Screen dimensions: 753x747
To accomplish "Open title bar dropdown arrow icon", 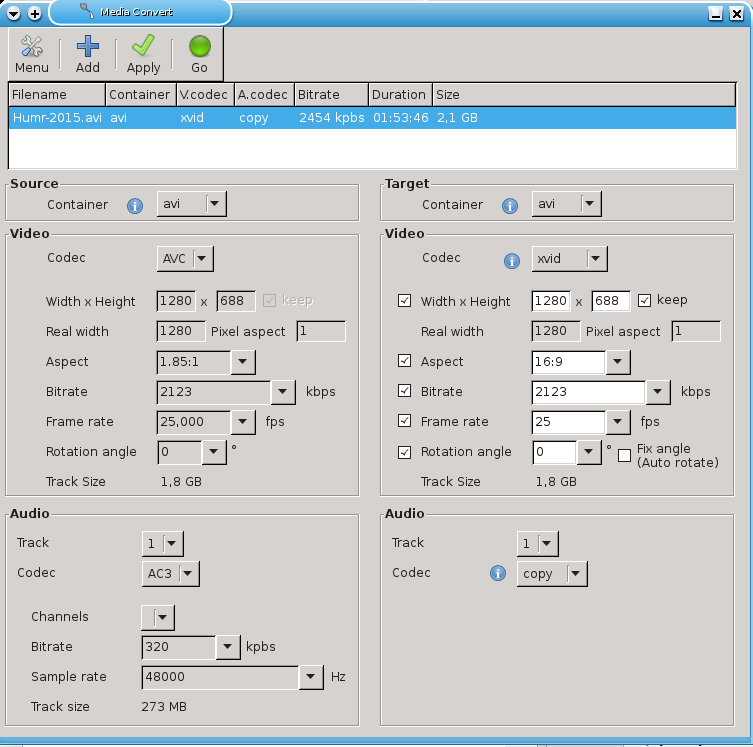I will point(13,13).
